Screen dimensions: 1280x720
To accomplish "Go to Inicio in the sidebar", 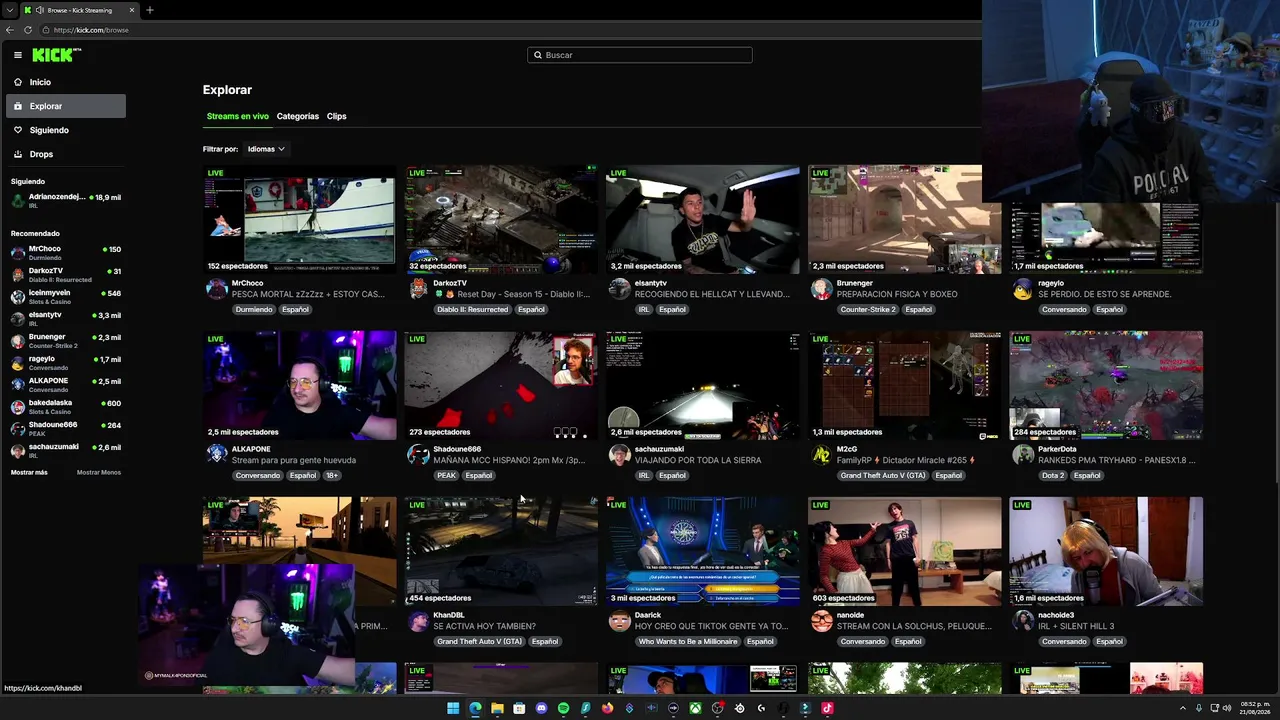I will [66, 82].
